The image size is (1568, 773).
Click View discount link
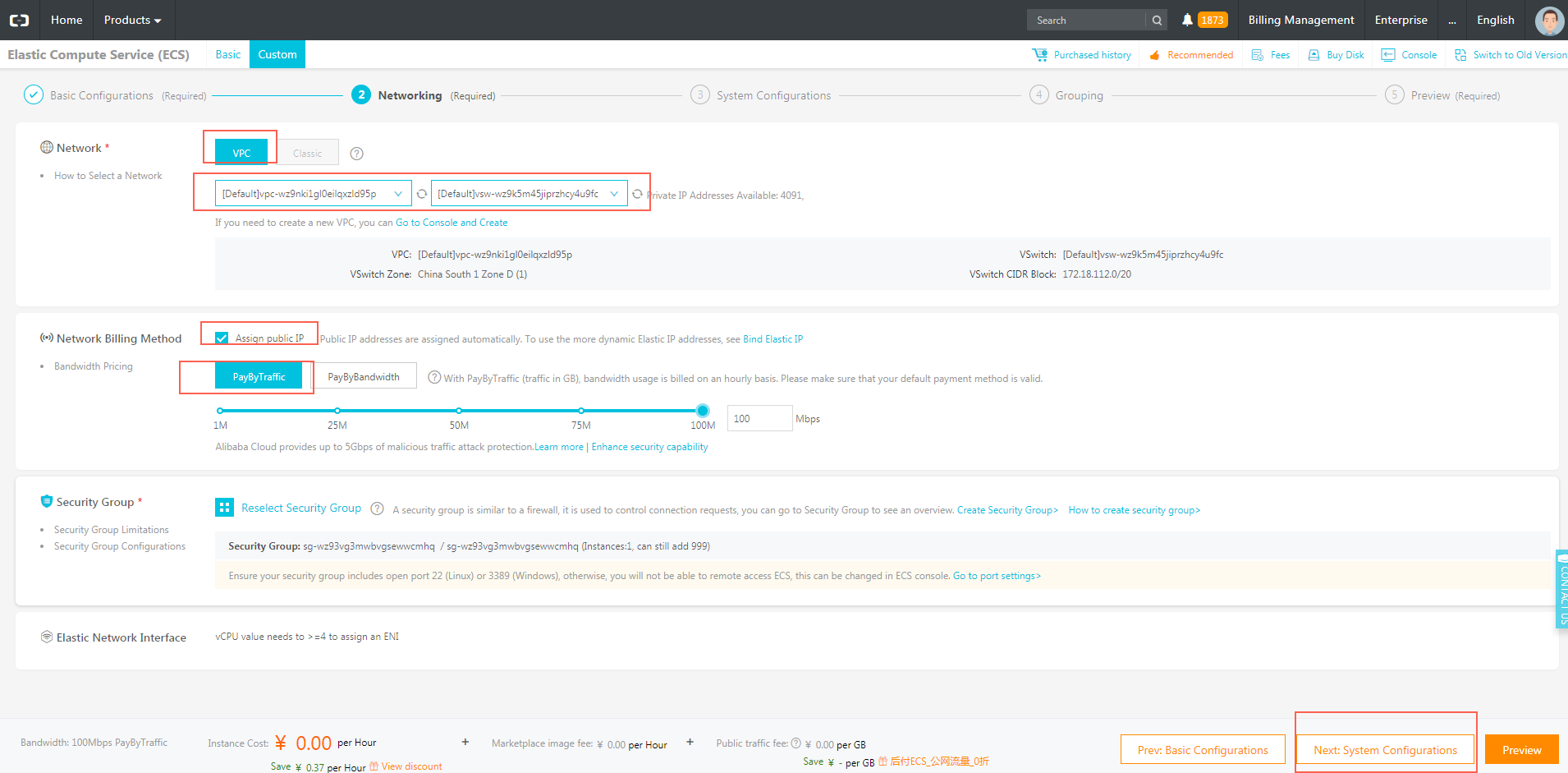[411, 766]
